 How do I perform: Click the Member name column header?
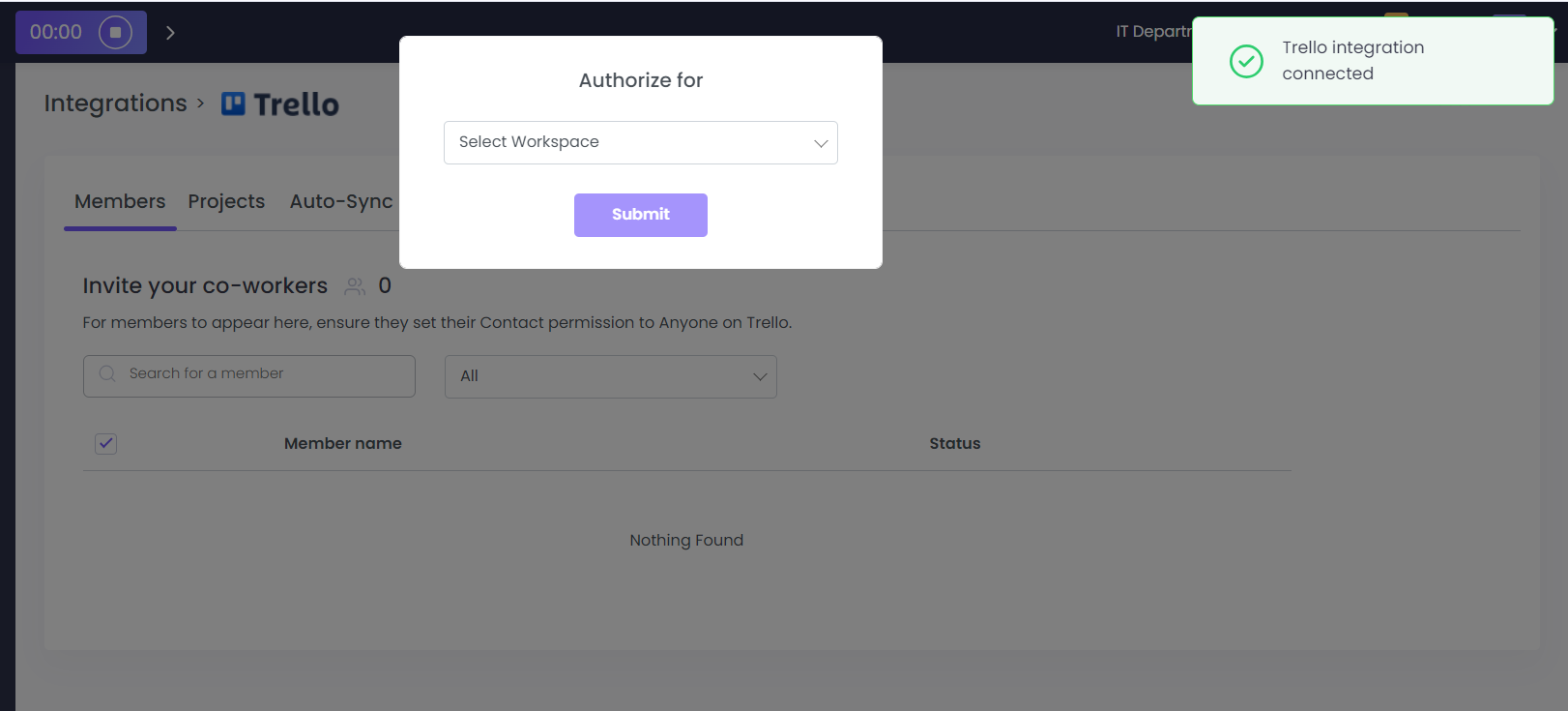coord(342,443)
